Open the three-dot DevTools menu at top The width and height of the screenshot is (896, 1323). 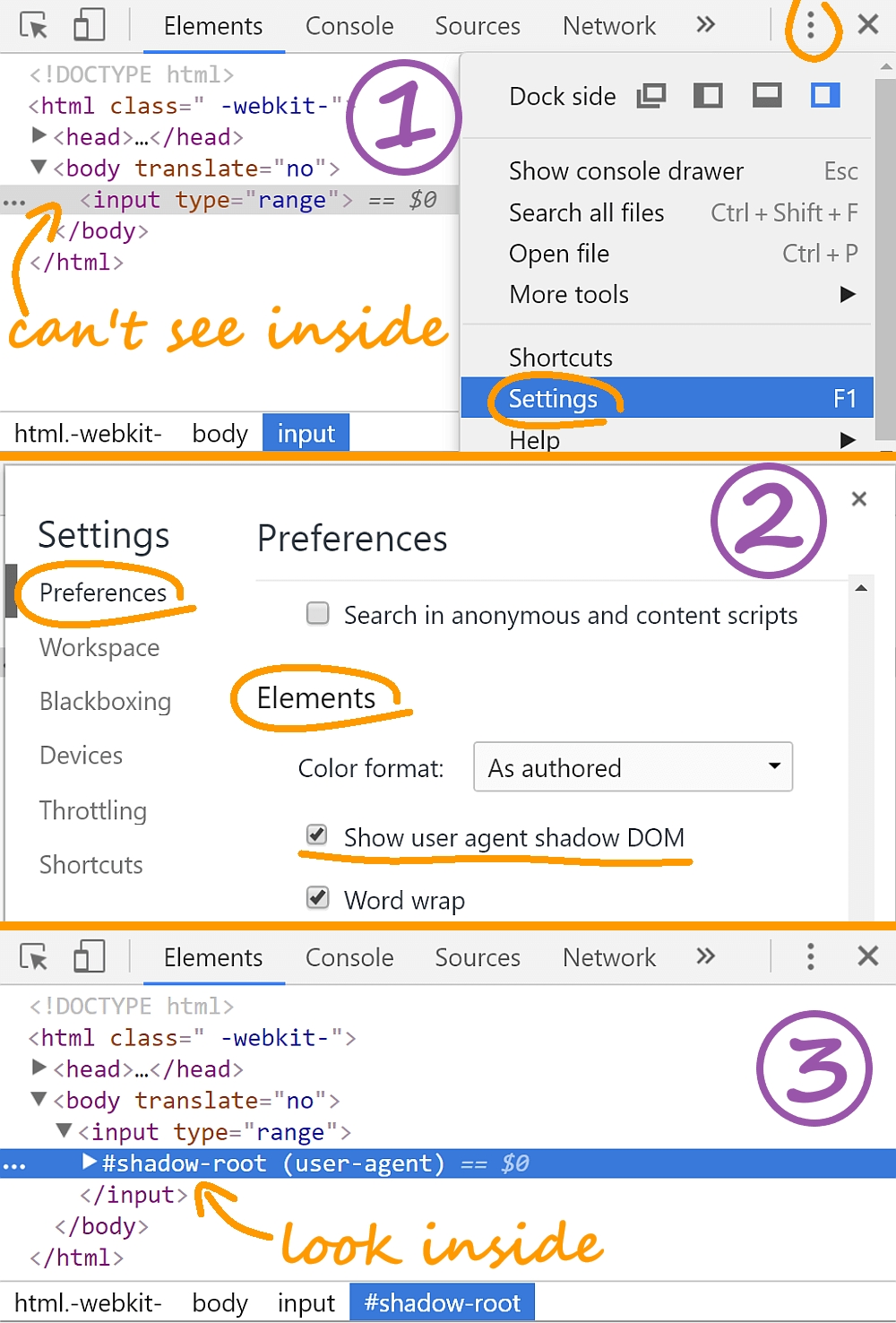tap(810, 25)
